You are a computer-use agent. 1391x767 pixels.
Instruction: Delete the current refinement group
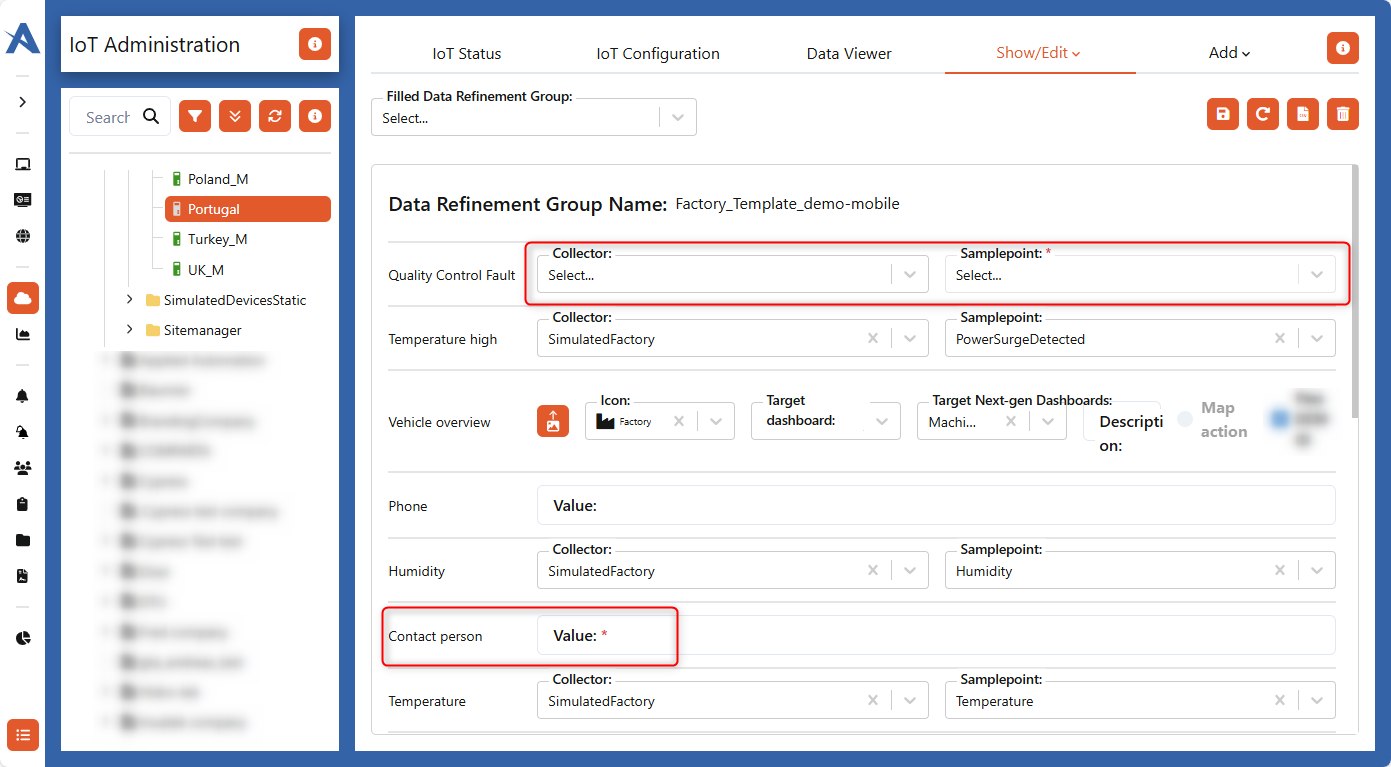click(1342, 114)
